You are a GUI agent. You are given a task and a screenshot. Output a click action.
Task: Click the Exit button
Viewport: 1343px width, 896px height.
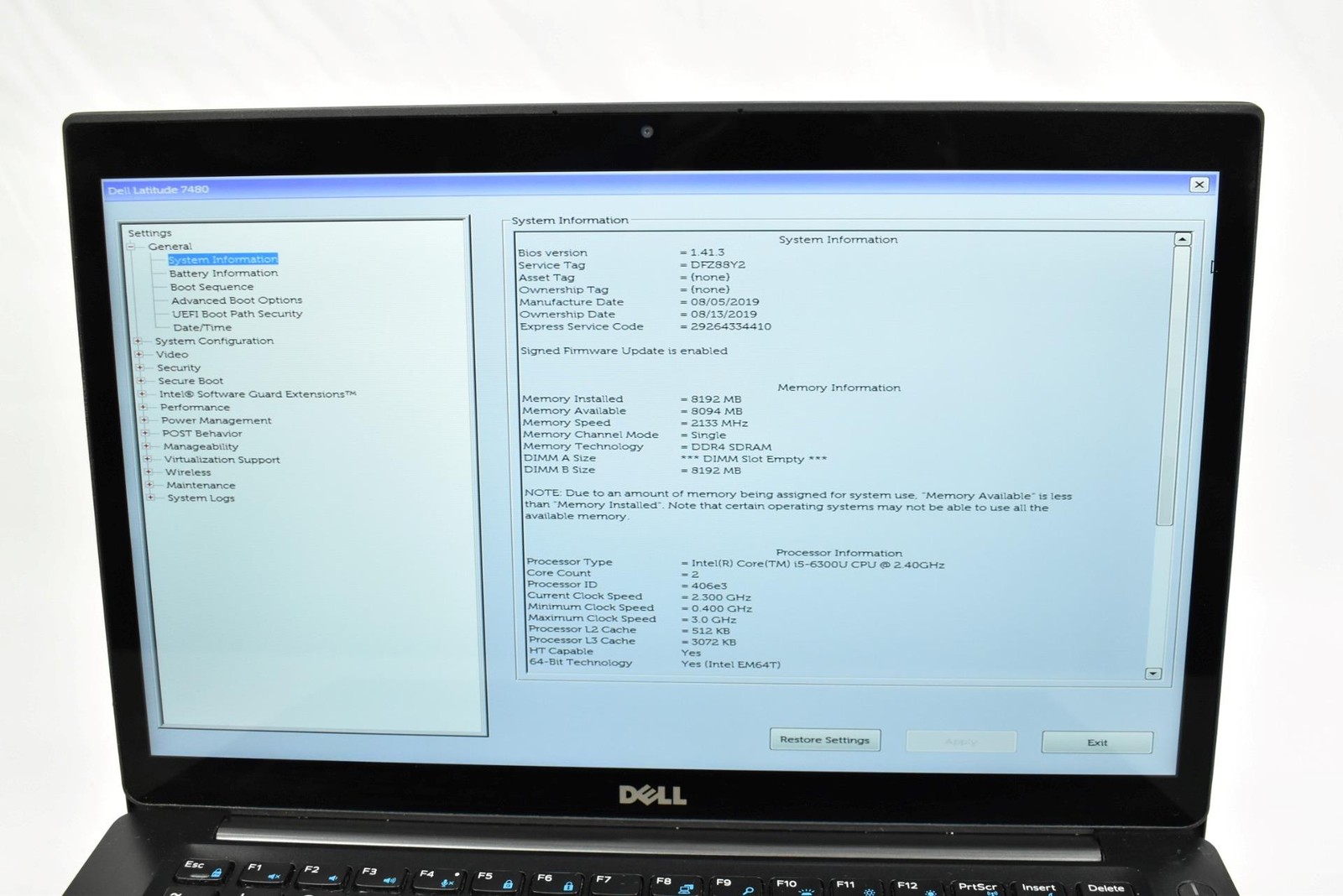(x=1097, y=742)
